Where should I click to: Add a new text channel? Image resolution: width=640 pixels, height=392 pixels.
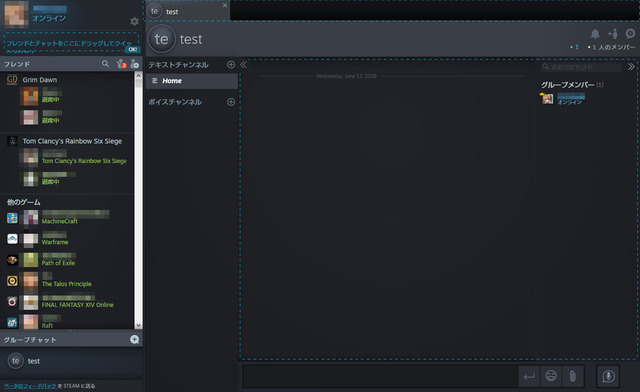click(231, 65)
